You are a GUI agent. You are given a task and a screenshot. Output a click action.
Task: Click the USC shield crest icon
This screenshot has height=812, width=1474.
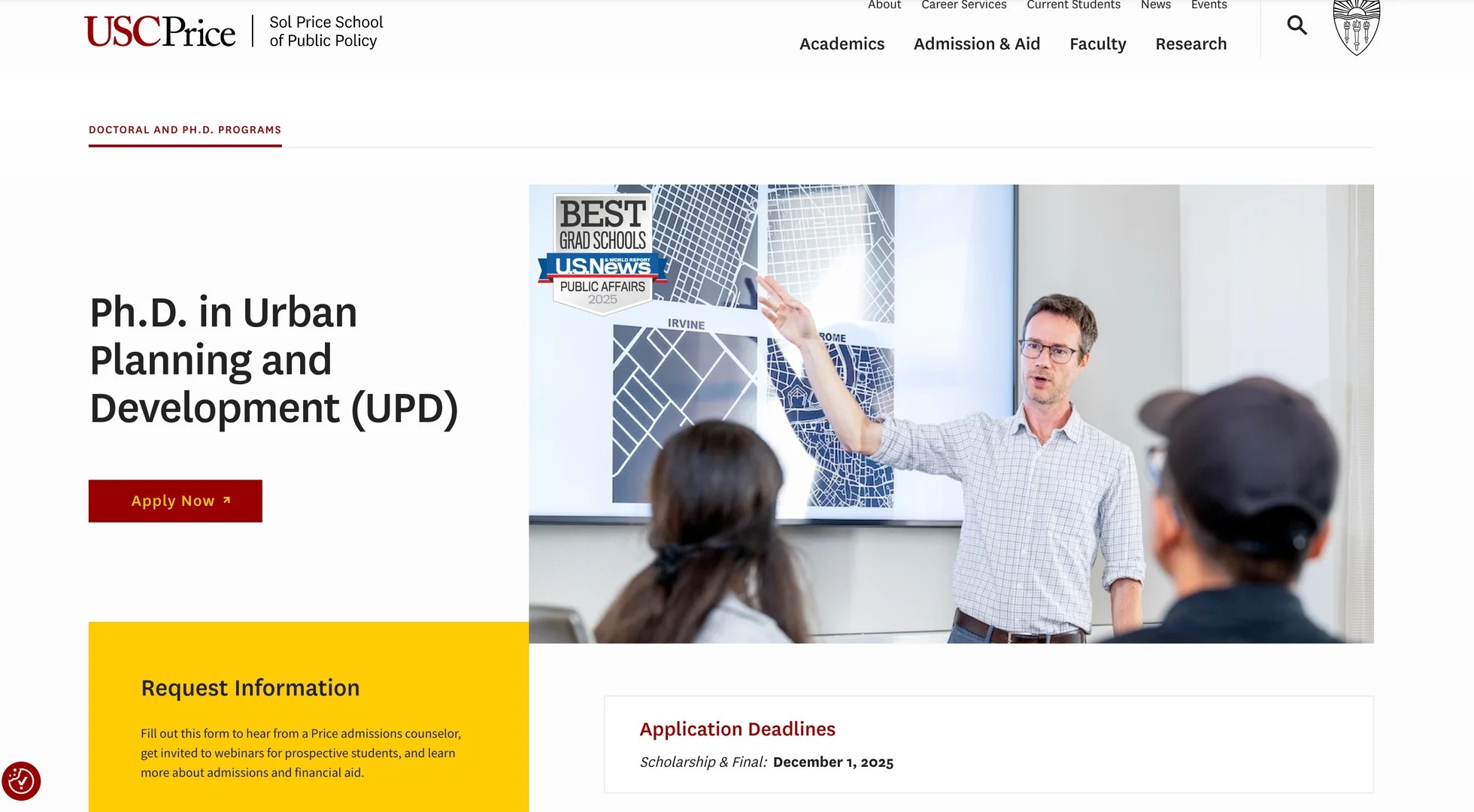[1356, 28]
